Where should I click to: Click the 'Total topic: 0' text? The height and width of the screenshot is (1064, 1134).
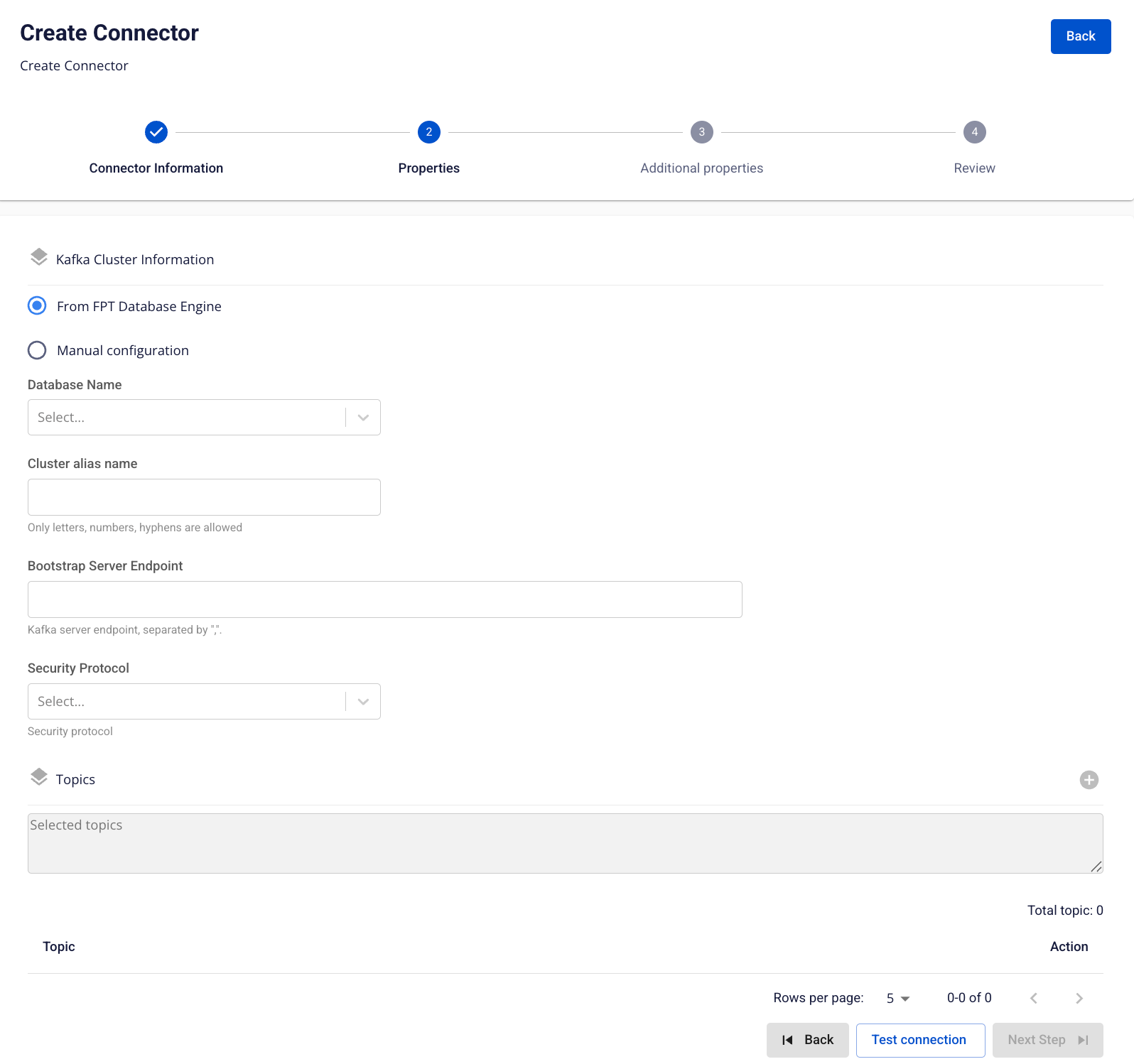click(x=1065, y=911)
